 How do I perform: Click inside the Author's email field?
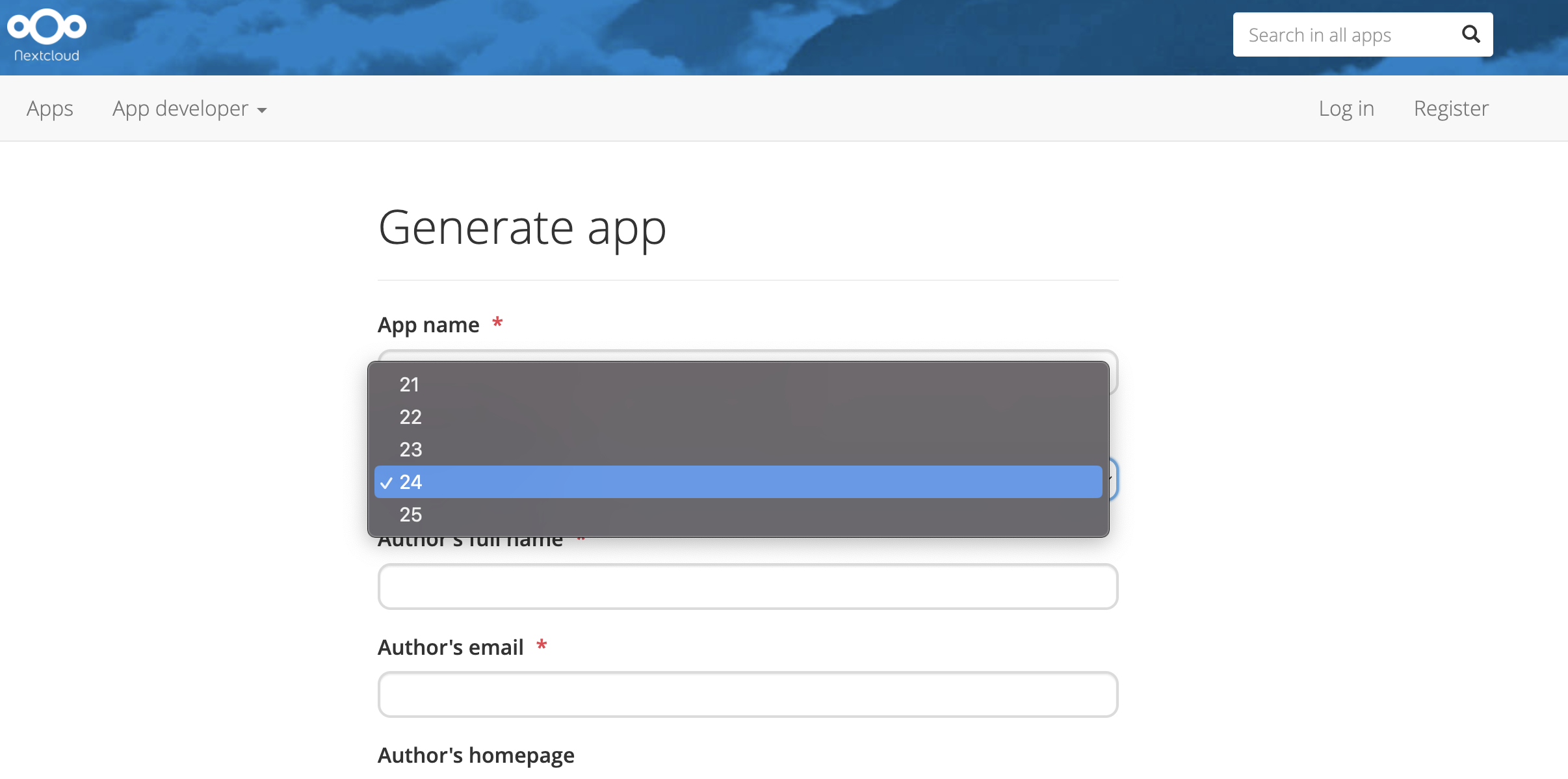tap(746, 694)
